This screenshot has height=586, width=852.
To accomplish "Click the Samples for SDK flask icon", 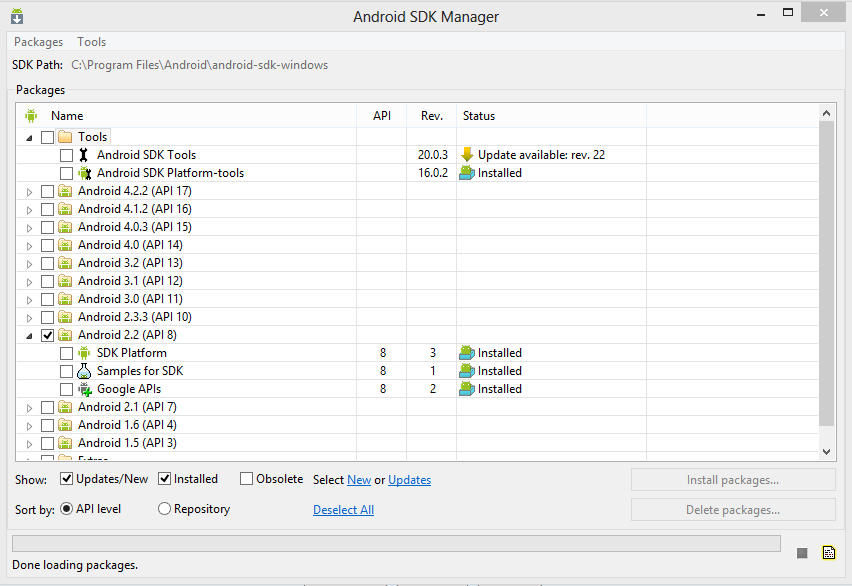I will click(84, 371).
